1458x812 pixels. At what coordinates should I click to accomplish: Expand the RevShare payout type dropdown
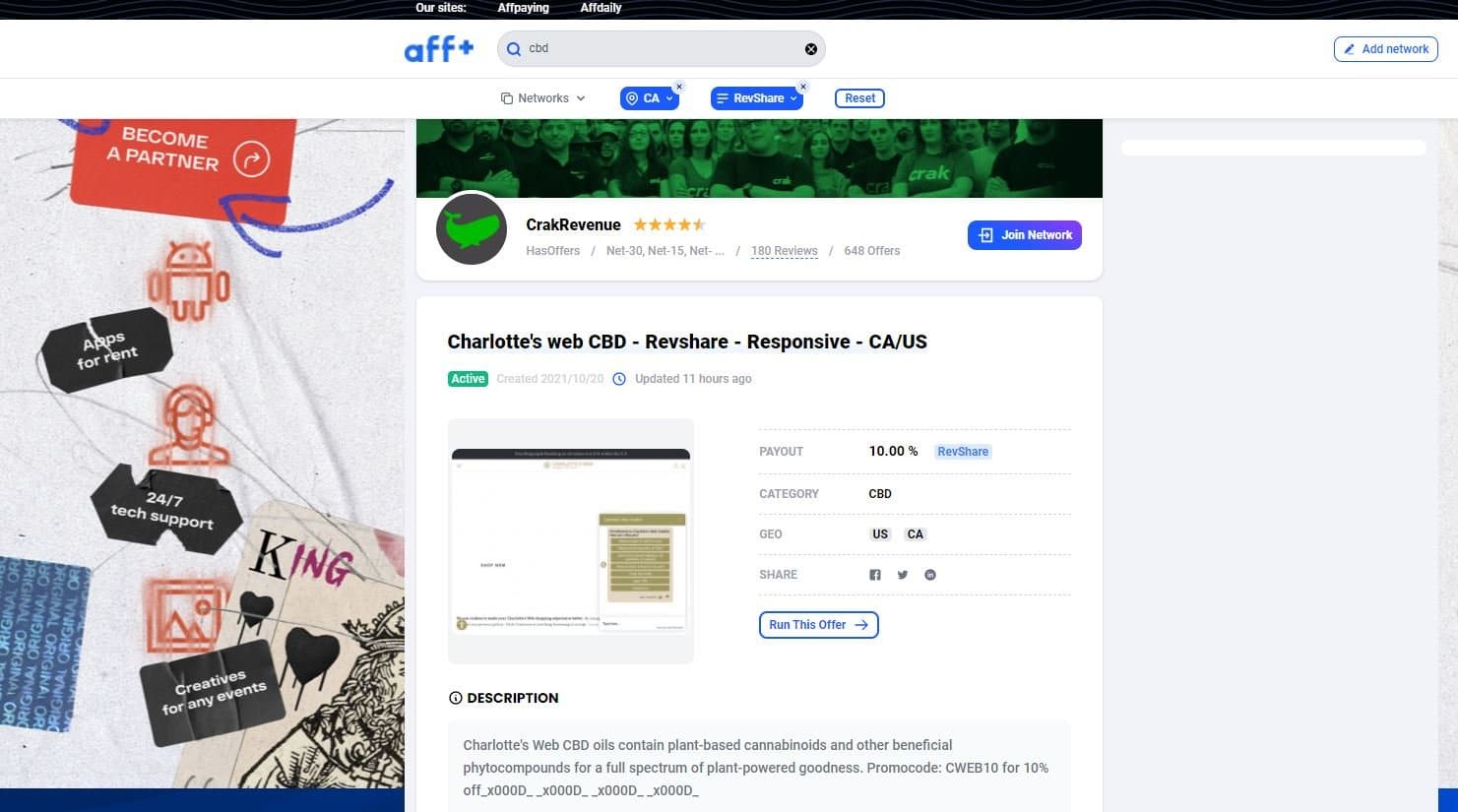pyautogui.click(x=757, y=98)
